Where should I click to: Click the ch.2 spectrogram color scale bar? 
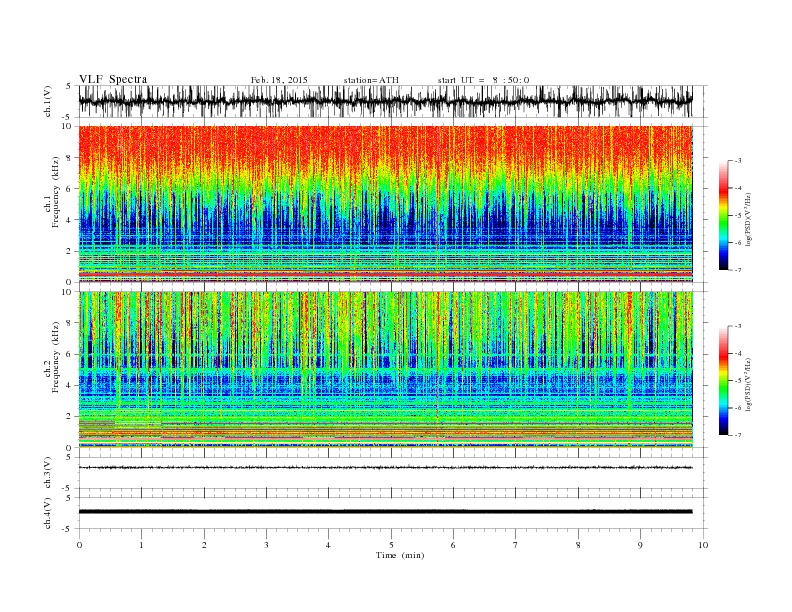click(x=723, y=381)
